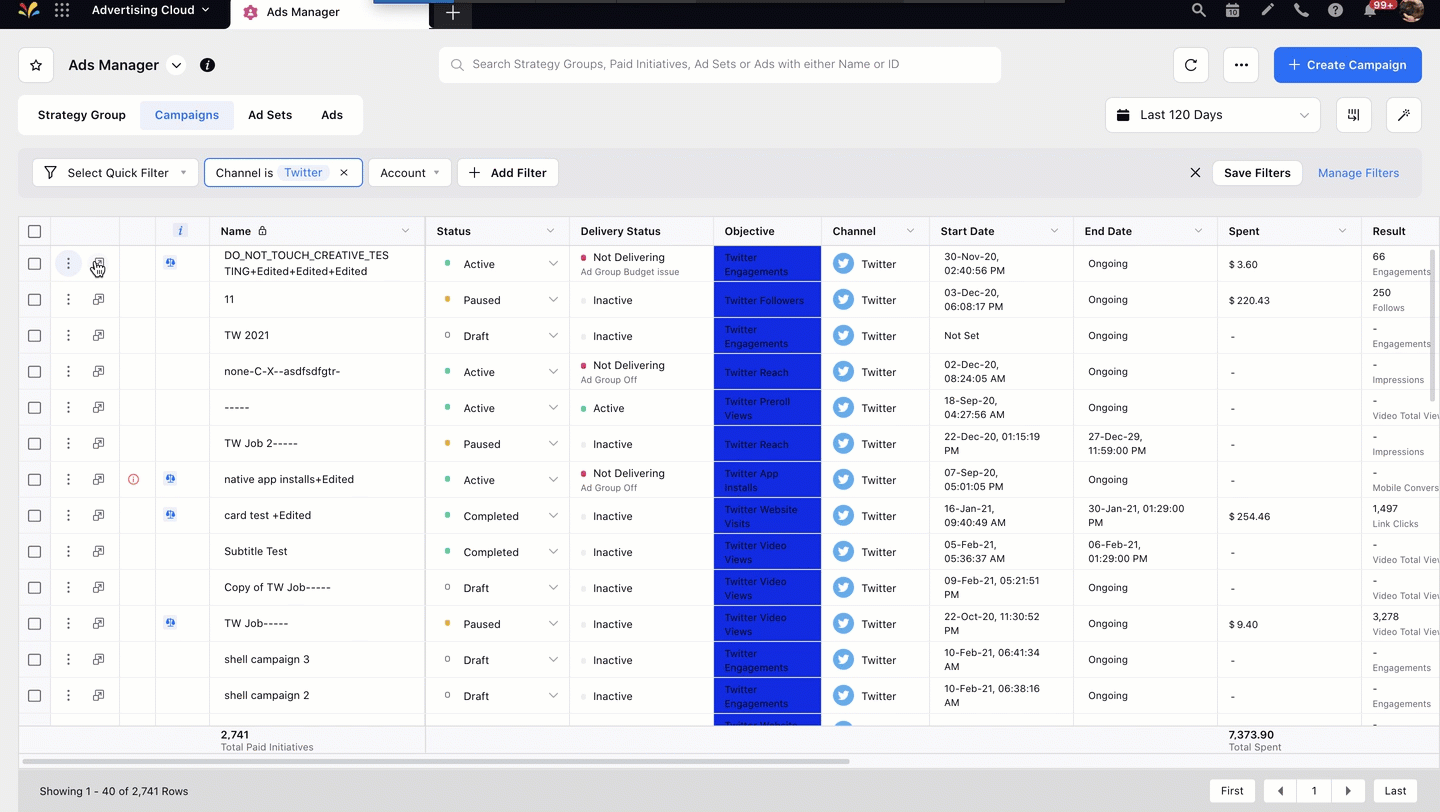Click the Twitter icon in Subtitle Test row

843,552
